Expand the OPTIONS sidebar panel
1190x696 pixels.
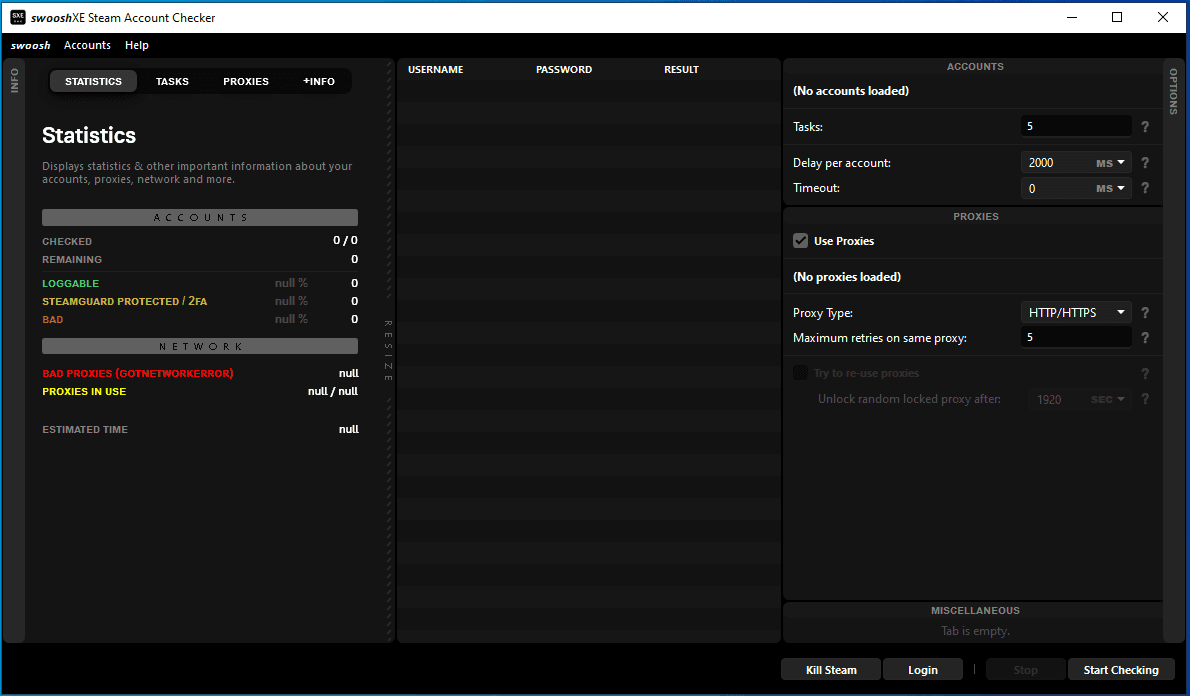[1173, 91]
